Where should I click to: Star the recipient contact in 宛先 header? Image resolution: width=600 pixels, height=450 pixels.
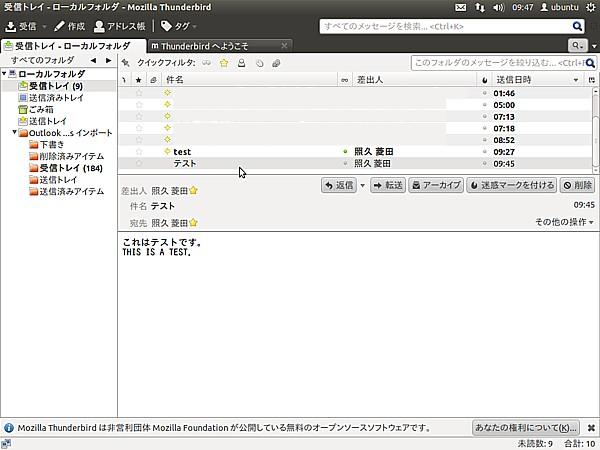click(193, 222)
